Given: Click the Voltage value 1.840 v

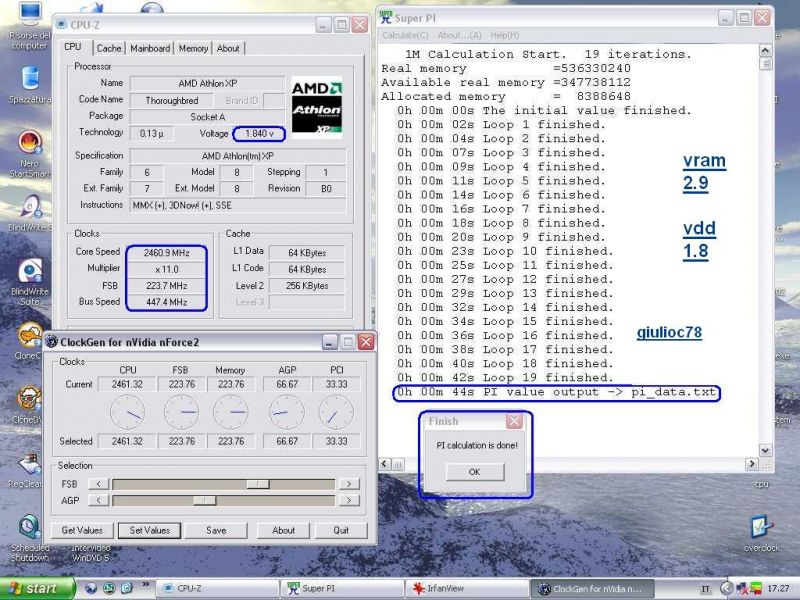Looking at the screenshot, I should click(259, 134).
